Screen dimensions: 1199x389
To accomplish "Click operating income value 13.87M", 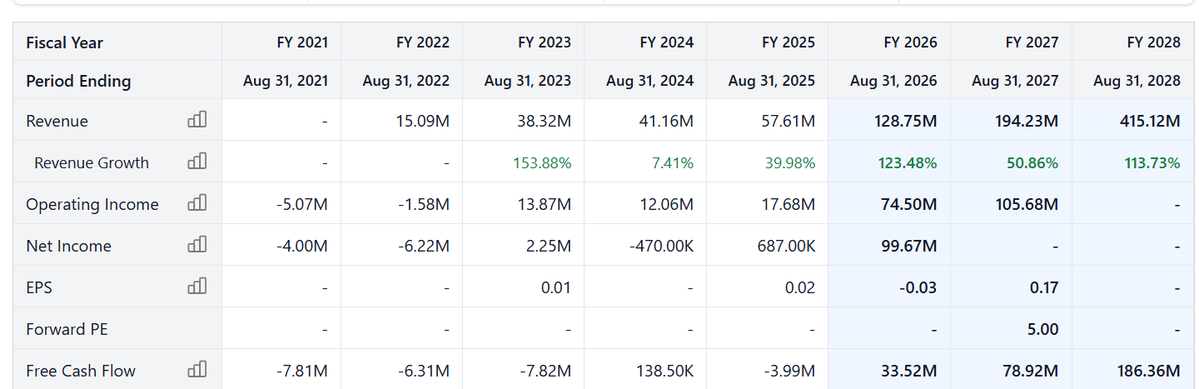I will click(544, 205).
